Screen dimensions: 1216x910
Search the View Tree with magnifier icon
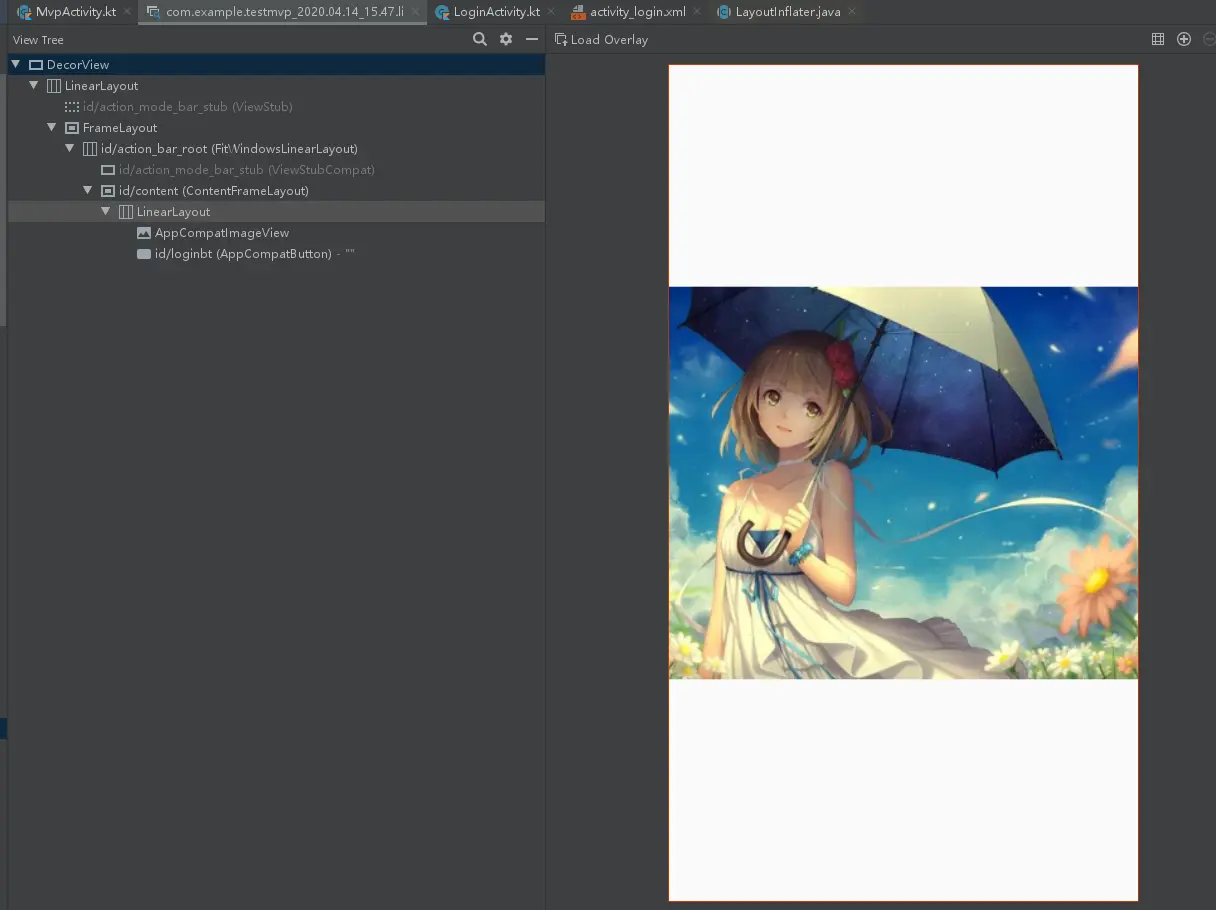[480, 39]
